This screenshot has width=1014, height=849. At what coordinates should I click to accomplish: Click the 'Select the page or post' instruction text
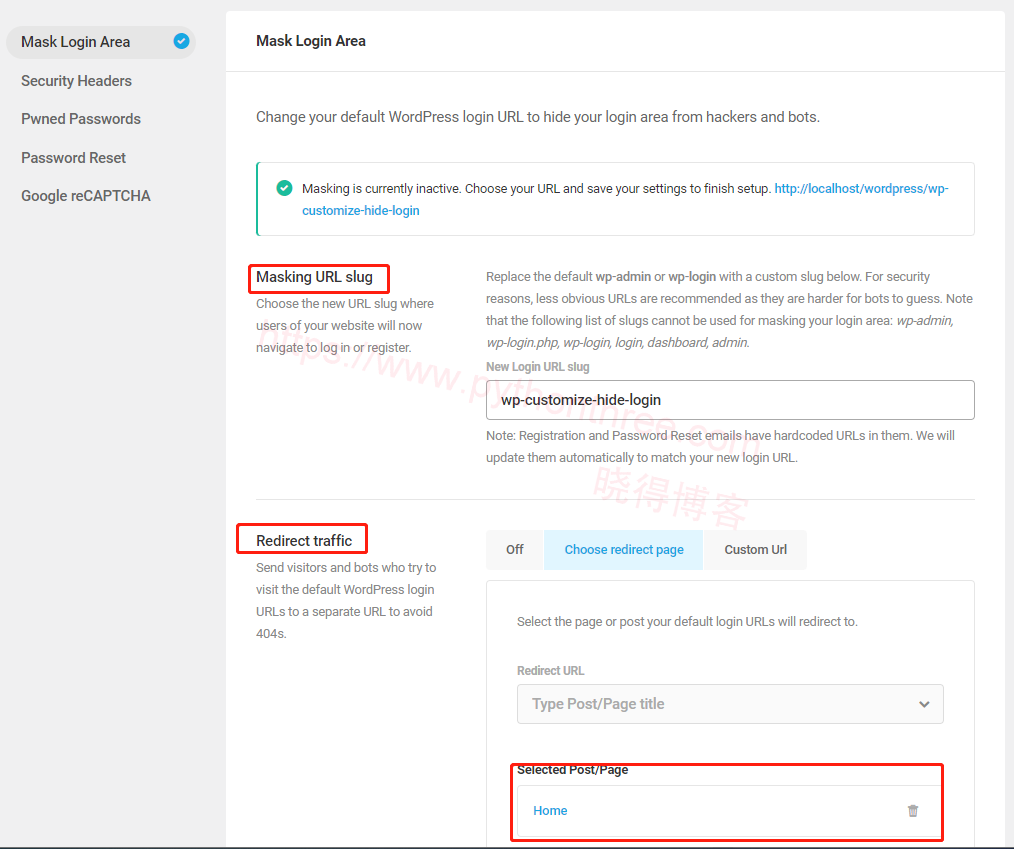pos(687,621)
